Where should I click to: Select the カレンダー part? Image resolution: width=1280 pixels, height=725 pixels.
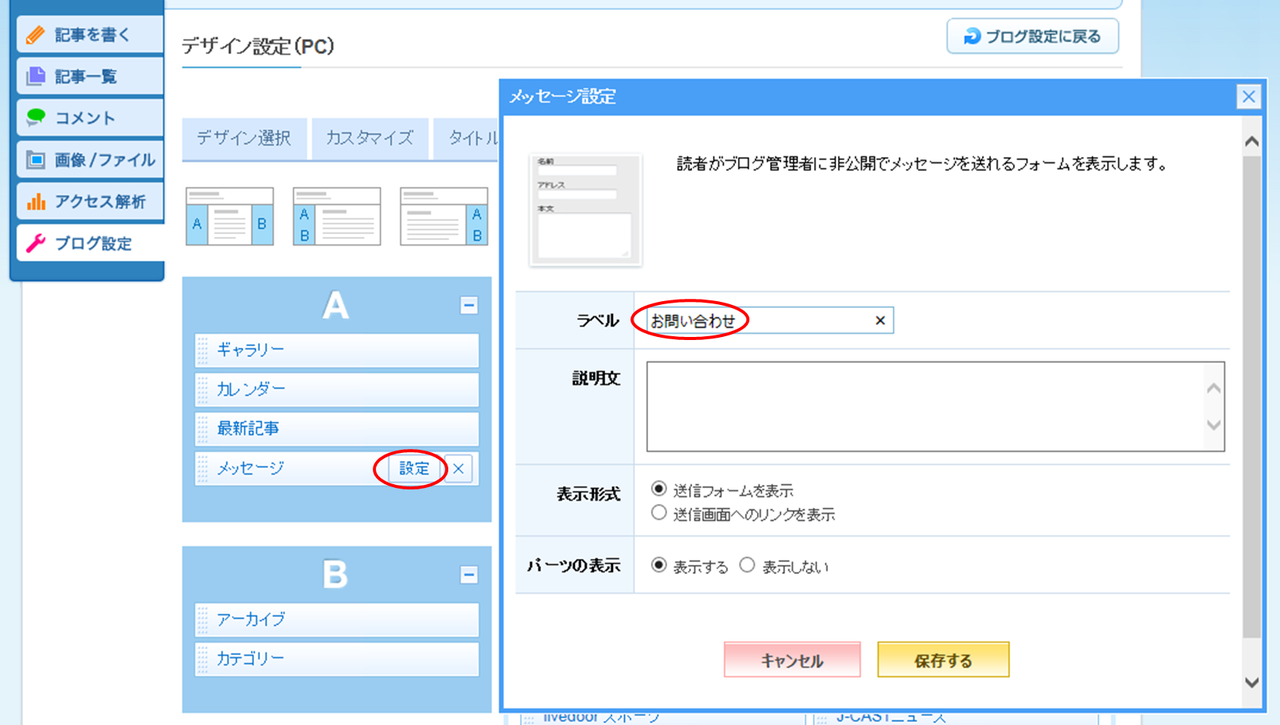(x=337, y=389)
